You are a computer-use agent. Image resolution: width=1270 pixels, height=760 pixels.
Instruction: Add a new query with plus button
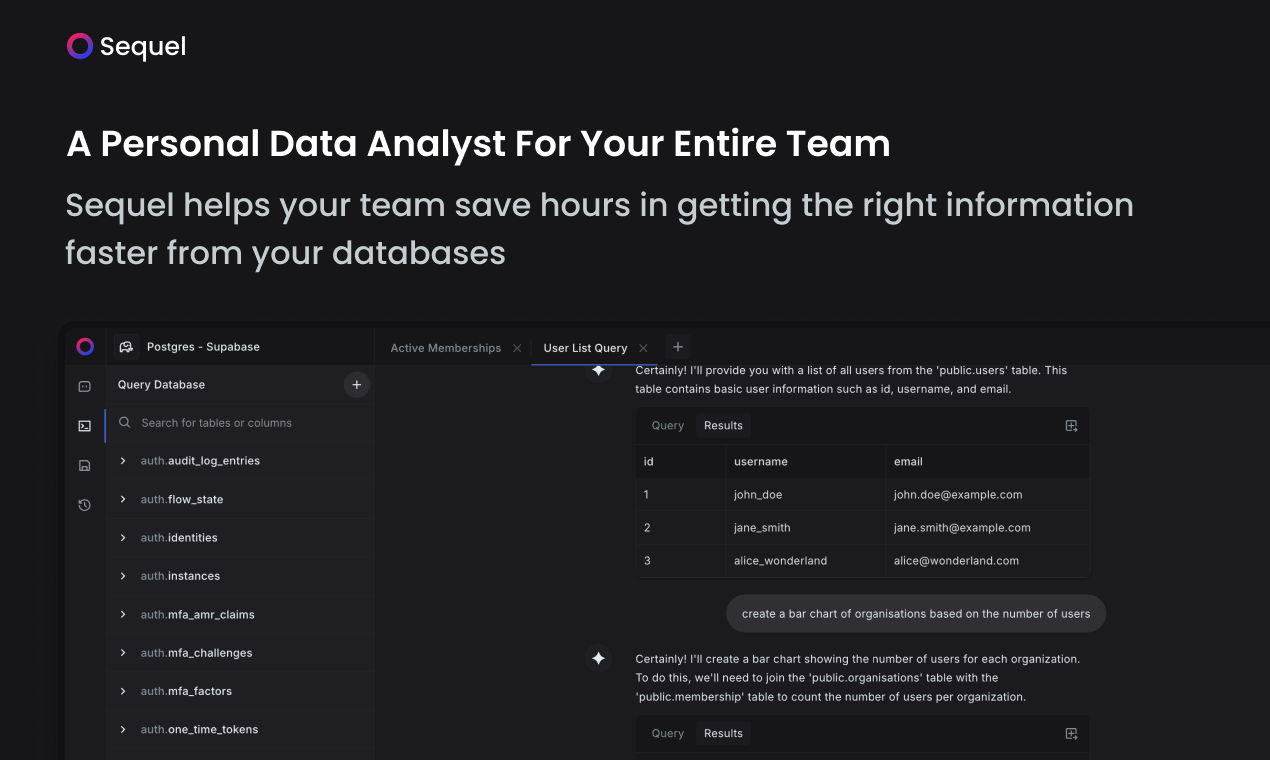pyautogui.click(x=357, y=385)
